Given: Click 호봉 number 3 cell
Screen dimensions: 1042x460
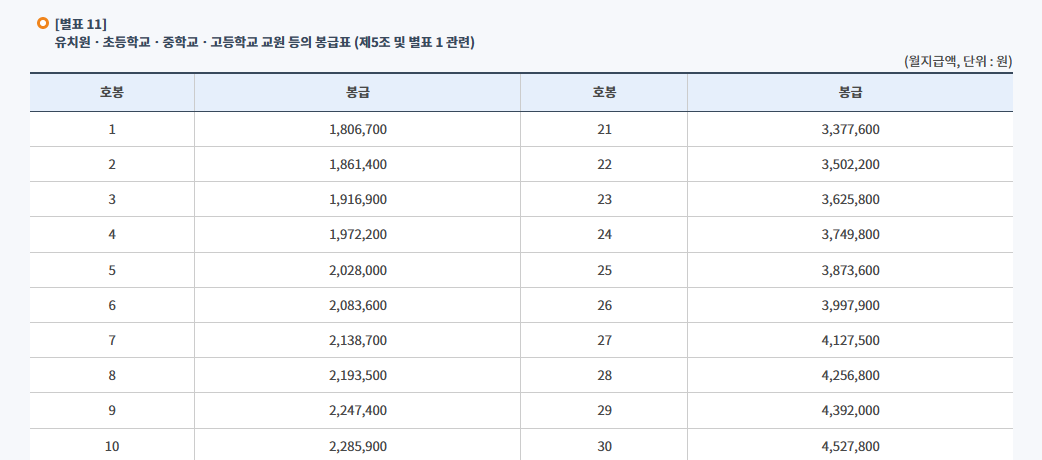Looking at the screenshot, I should point(112,199).
